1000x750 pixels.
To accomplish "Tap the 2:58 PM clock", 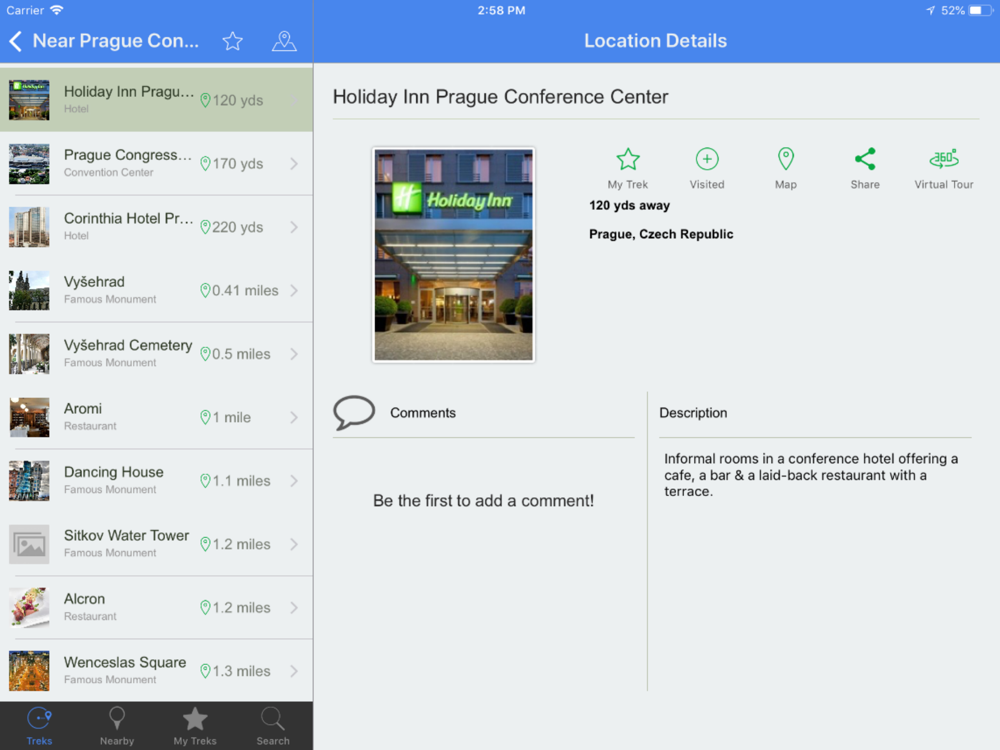I will coord(501,10).
